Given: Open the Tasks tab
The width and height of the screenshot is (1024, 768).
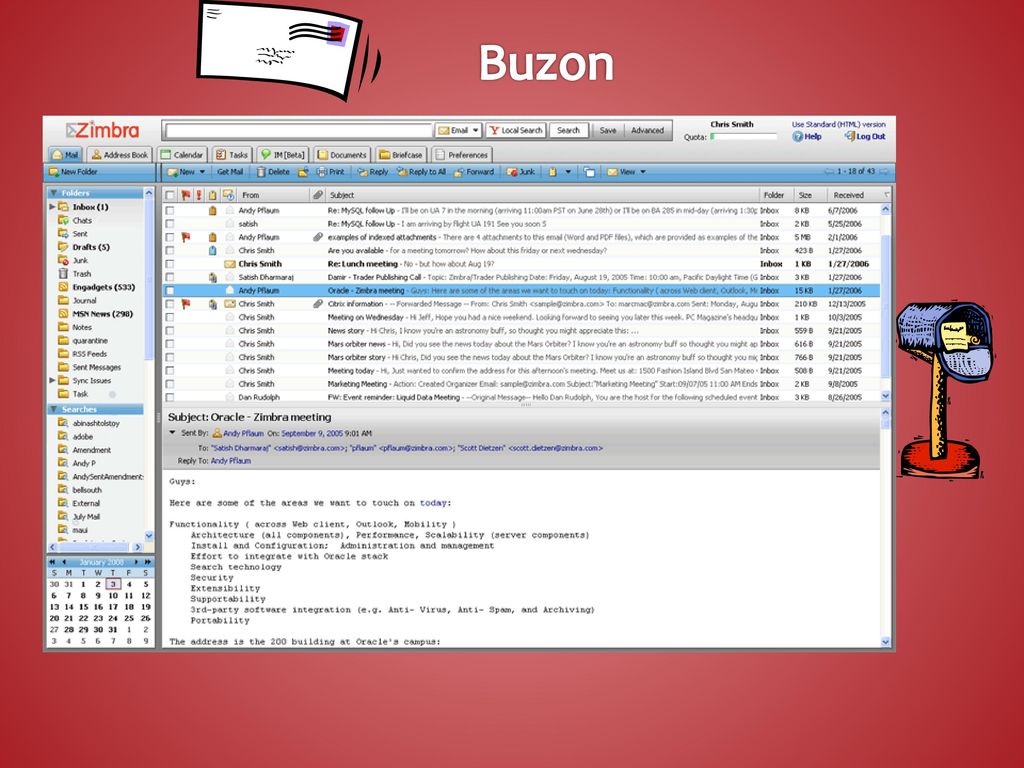Looking at the screenshot, I should (232, 155).
